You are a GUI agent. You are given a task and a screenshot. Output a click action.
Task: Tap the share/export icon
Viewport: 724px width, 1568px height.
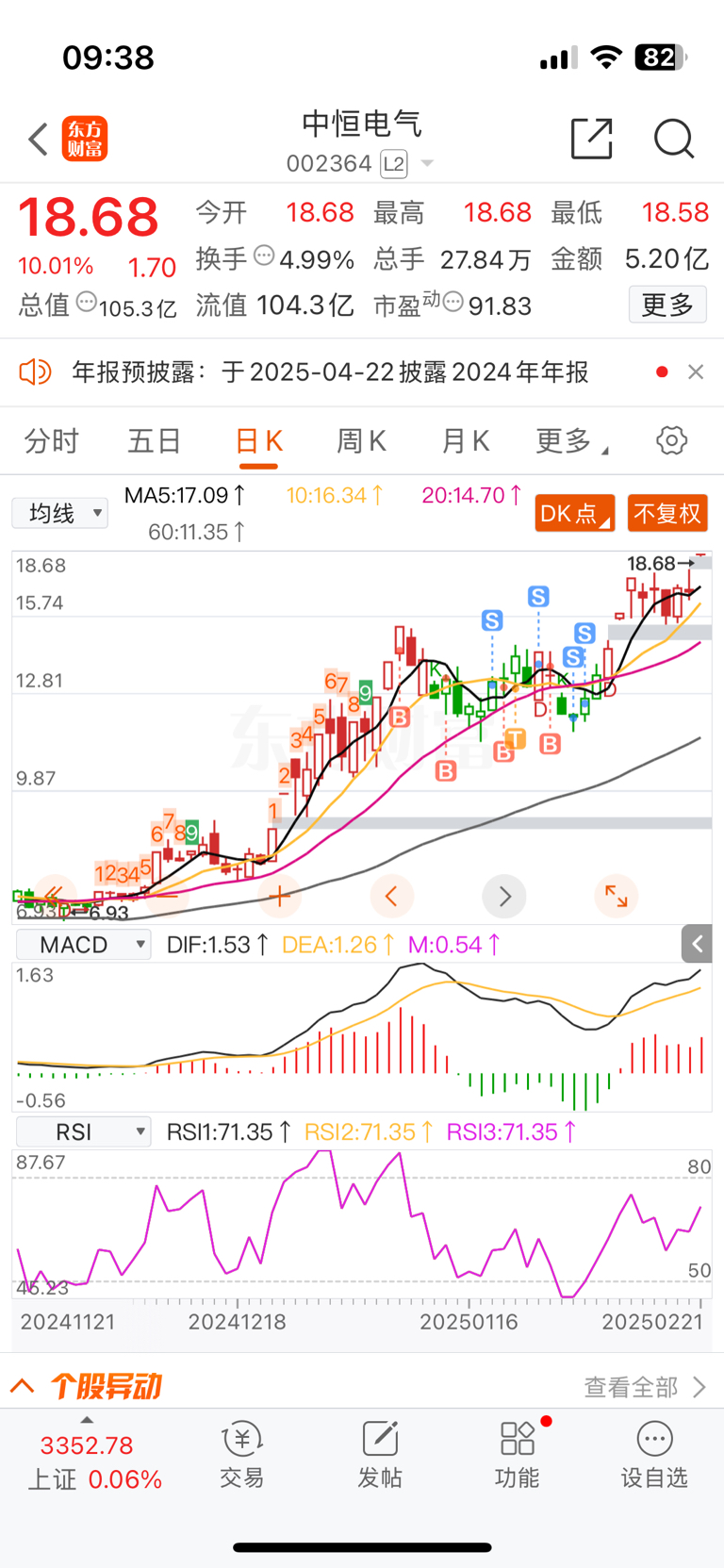[x=592, y=139]
